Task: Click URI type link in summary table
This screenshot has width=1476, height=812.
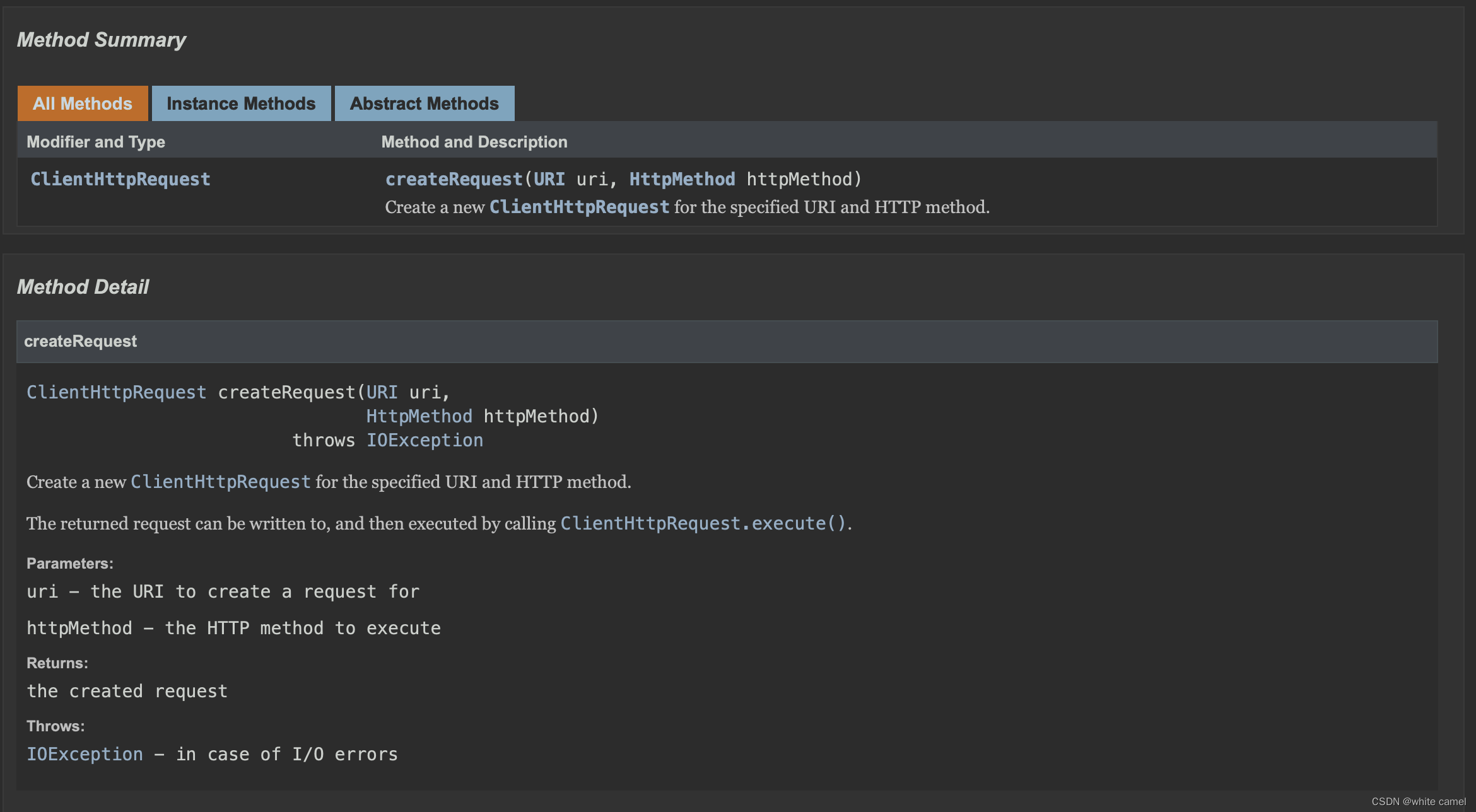Action: coord(549,179)
